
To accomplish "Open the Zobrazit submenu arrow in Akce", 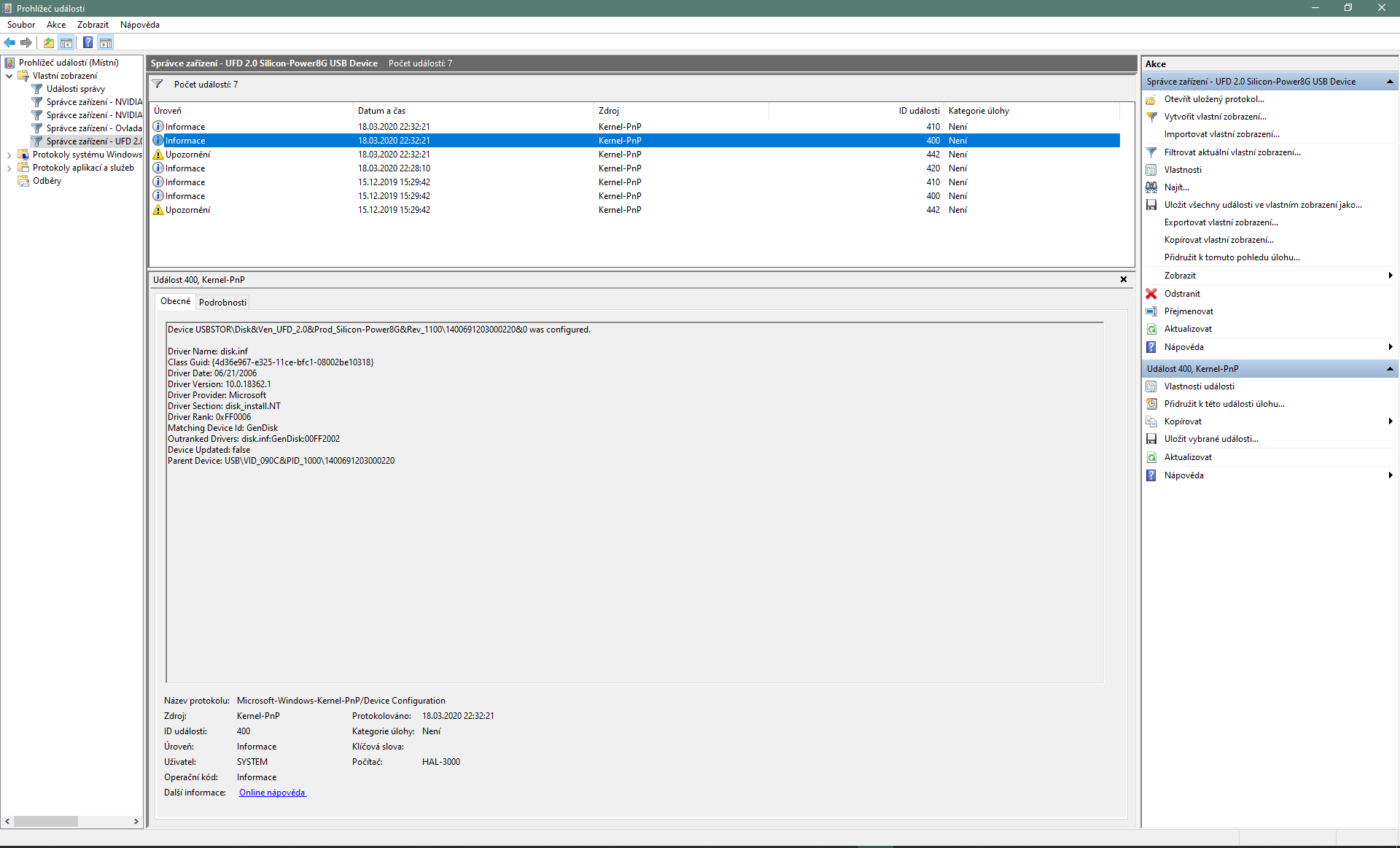I will (x=1391, y=276).
